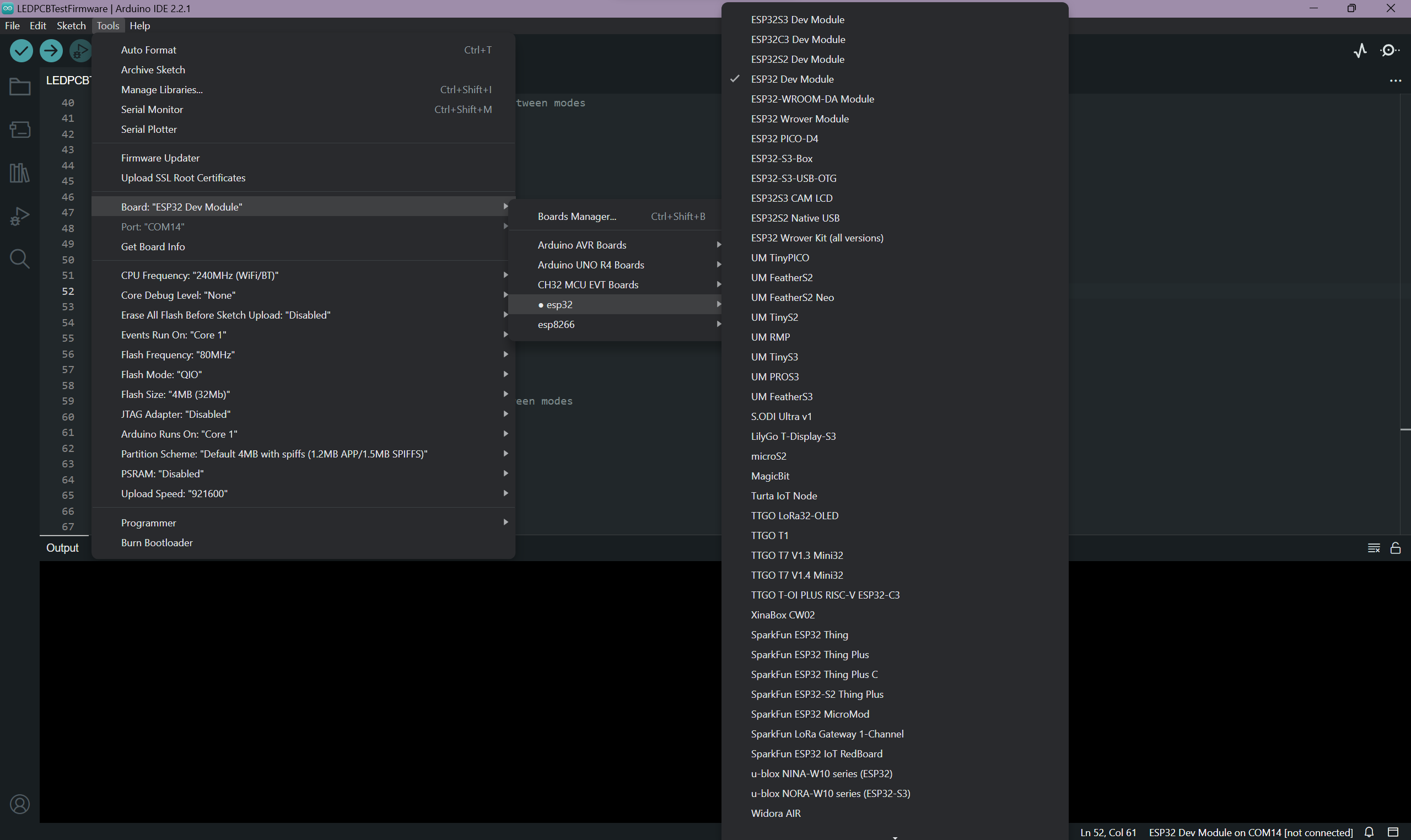Open Manage Libraries... menu entry
The height and width of the screenshot is (840, 1411).
tap(303, 89)
